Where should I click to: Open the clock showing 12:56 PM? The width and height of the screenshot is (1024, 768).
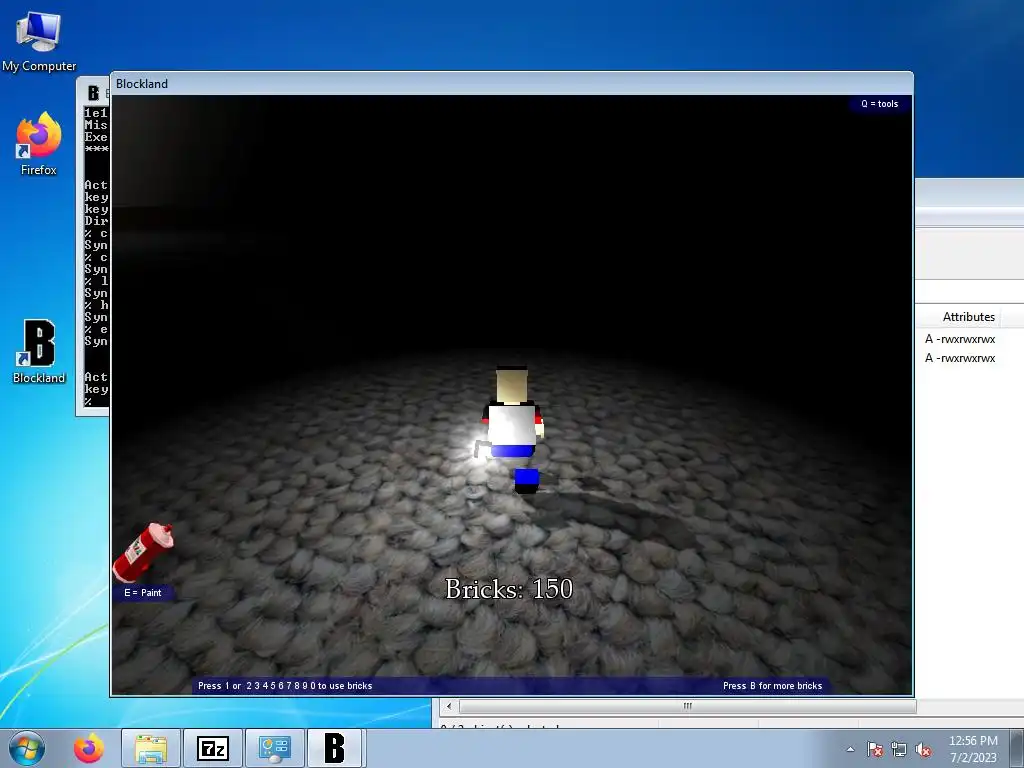pos(973,748)
